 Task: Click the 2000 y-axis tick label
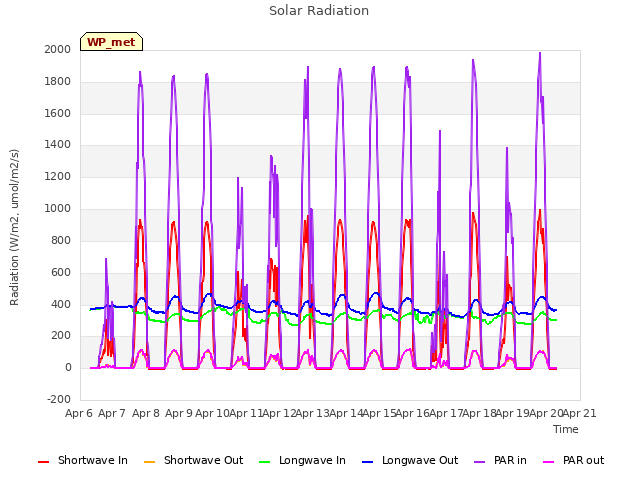tap(58, 49)
